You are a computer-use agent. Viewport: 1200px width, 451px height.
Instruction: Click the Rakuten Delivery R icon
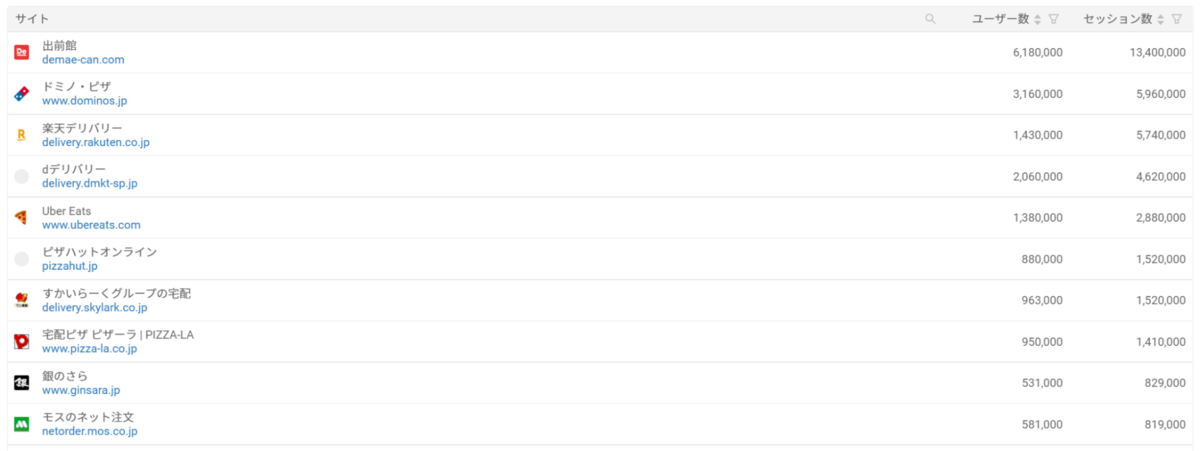[x=22, y=135]
